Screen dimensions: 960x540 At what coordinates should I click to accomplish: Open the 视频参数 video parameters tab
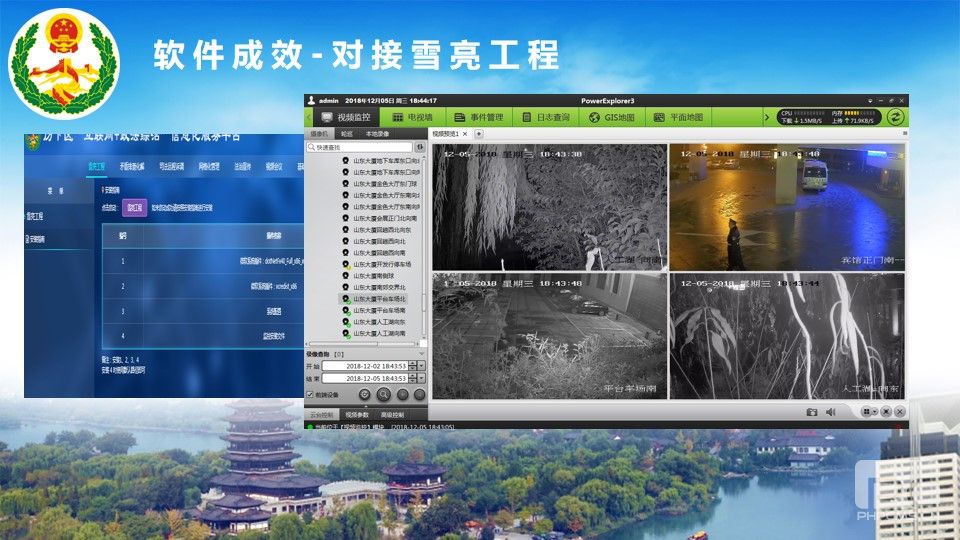coord(357,415)
